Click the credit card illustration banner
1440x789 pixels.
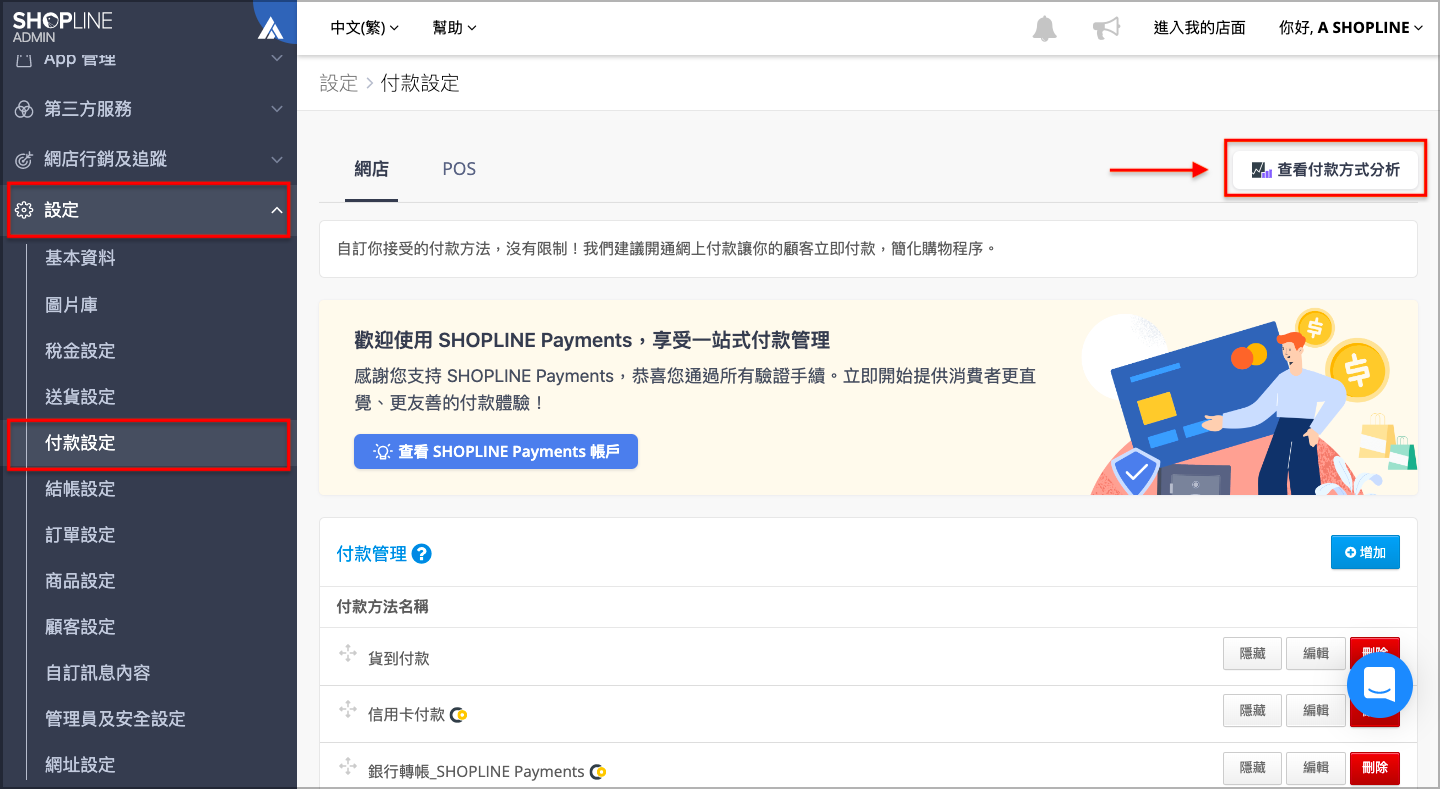1250,403
